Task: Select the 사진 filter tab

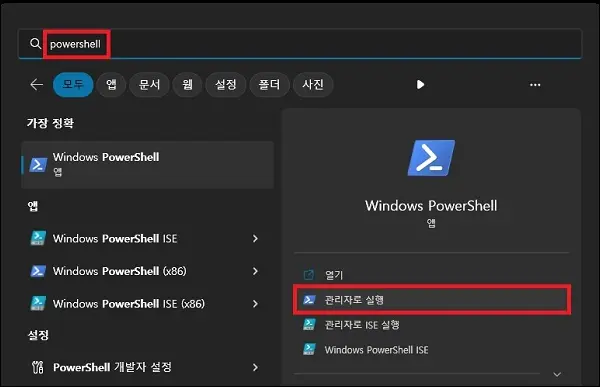Action: pos(313,84)
